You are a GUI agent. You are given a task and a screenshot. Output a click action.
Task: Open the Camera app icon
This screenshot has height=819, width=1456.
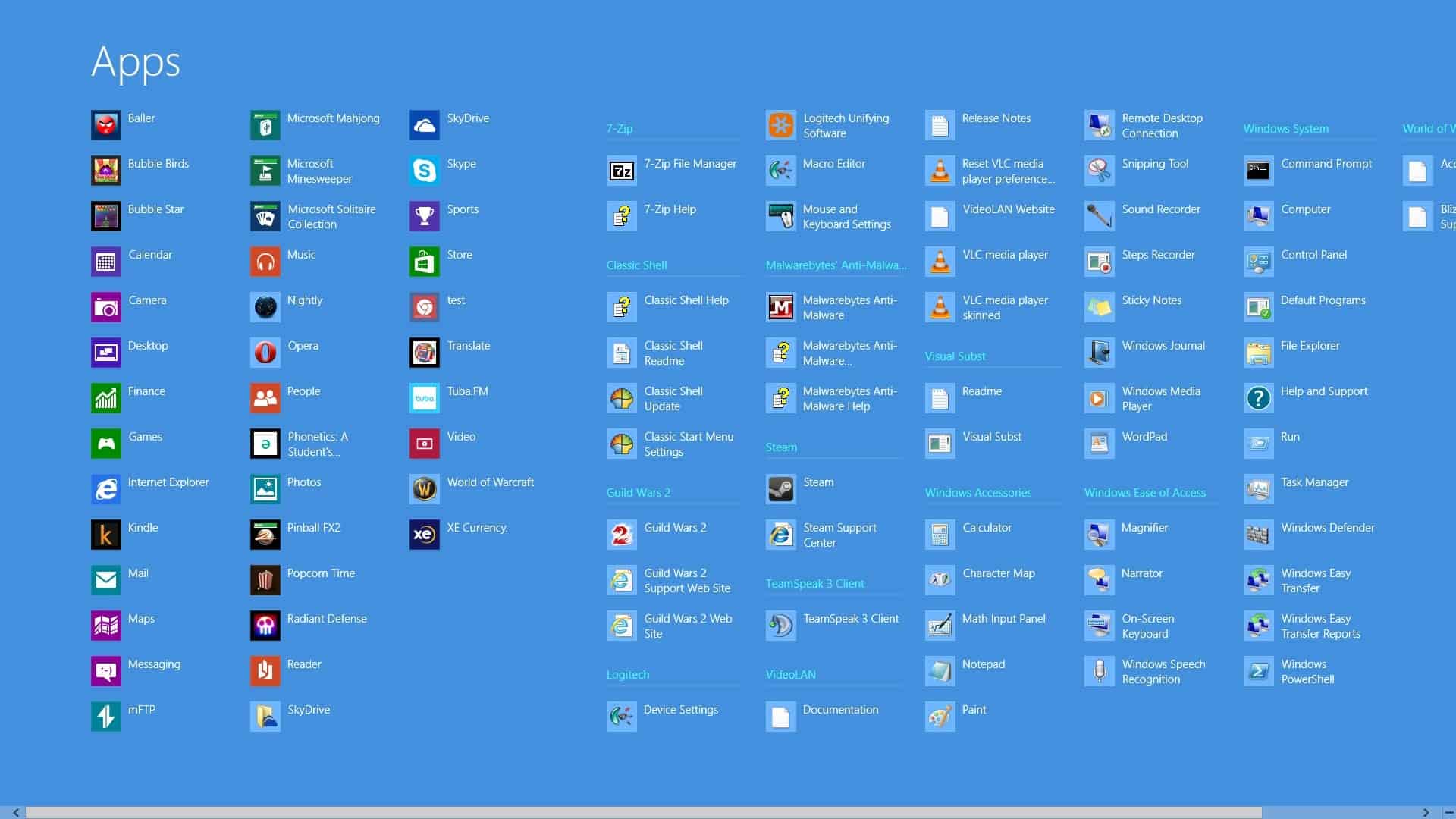tap(106, 307)
